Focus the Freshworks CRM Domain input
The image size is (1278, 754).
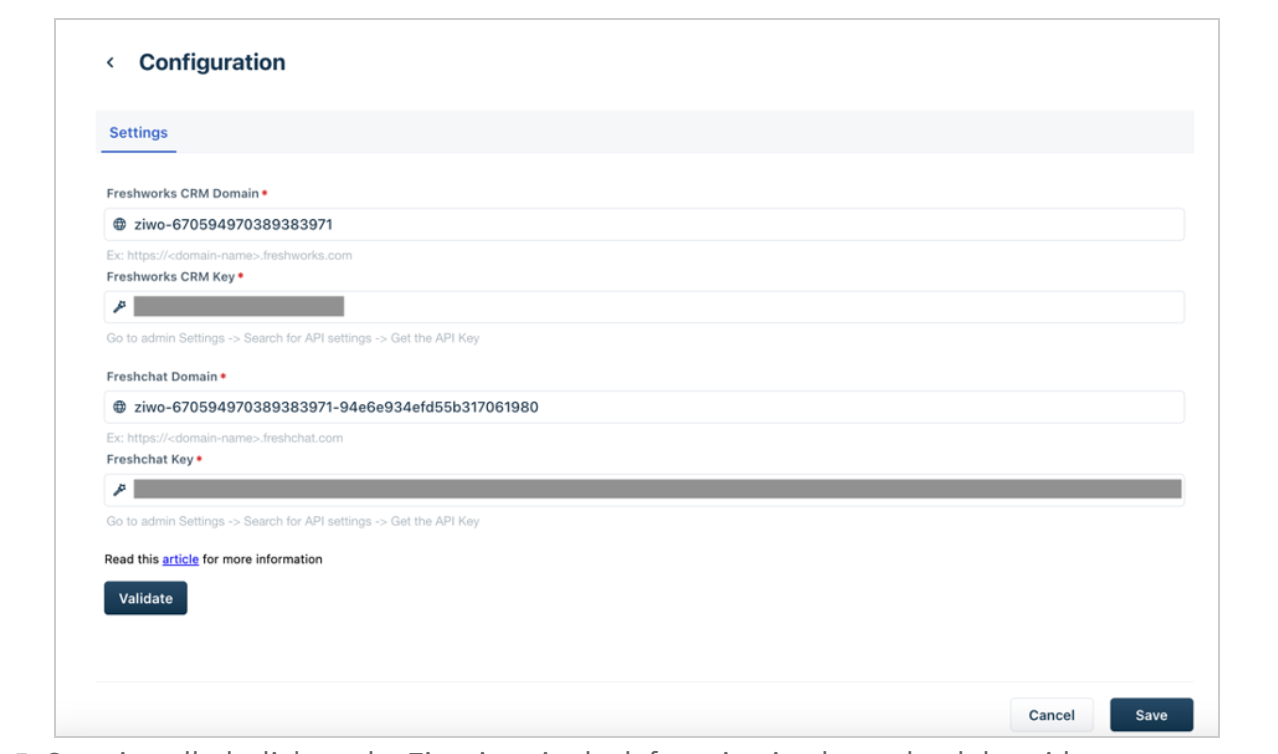(645, 224)
